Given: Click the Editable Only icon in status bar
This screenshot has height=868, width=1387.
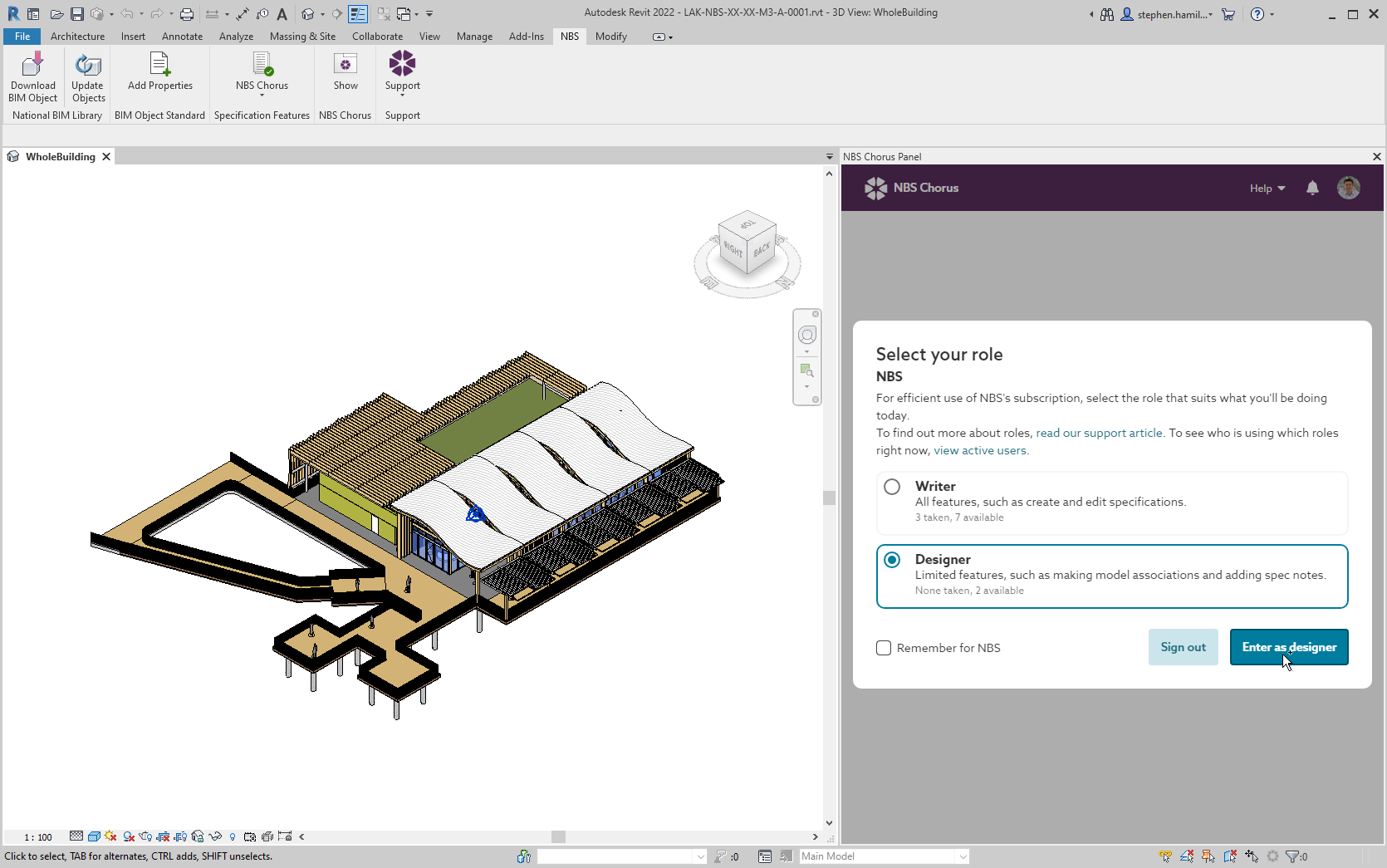Looking at the screenshot, I should [x=720, y=856].
